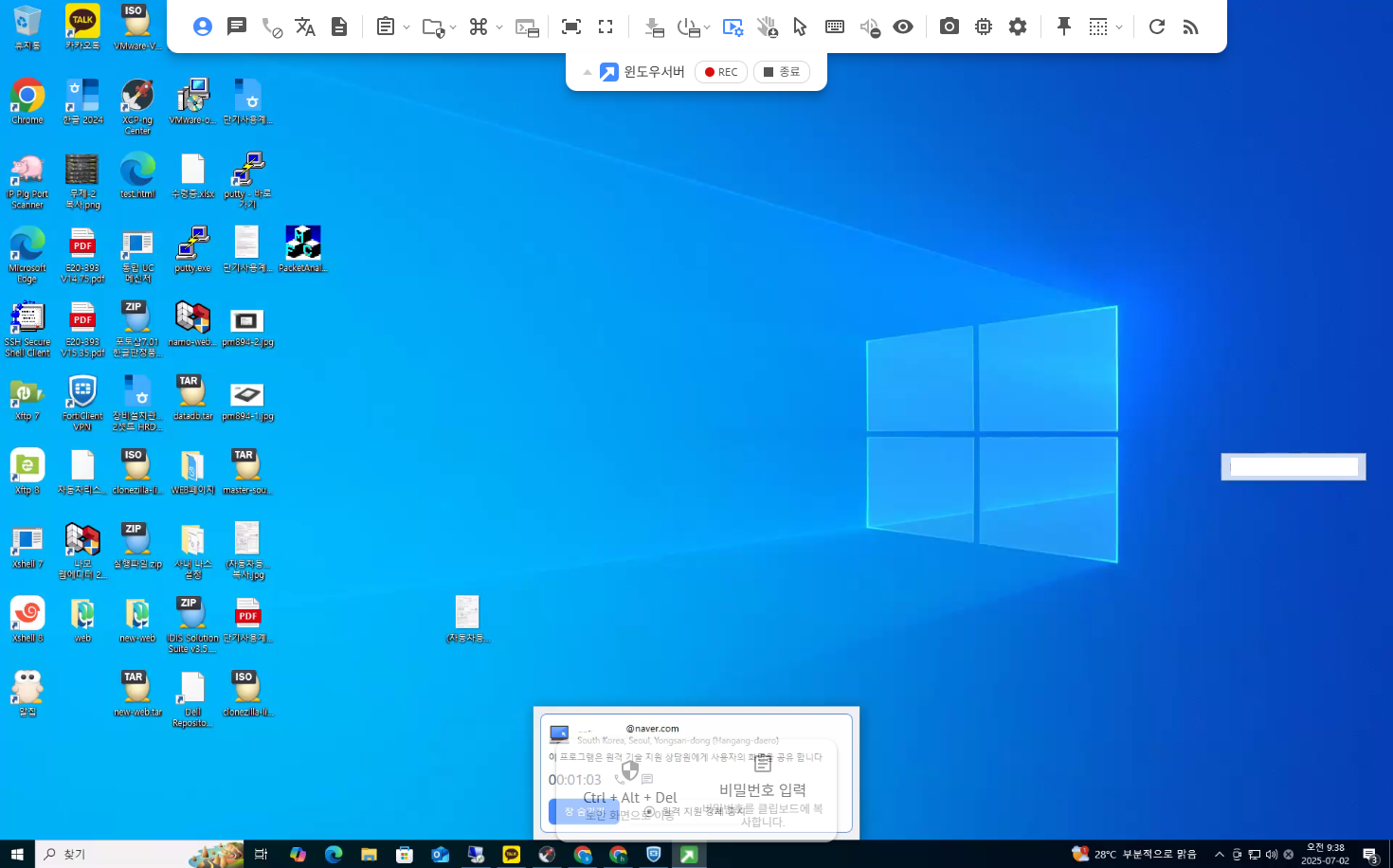Toggle the mouse pointer cursor icon
This screenshot has height=868, width=1393.
800,27
